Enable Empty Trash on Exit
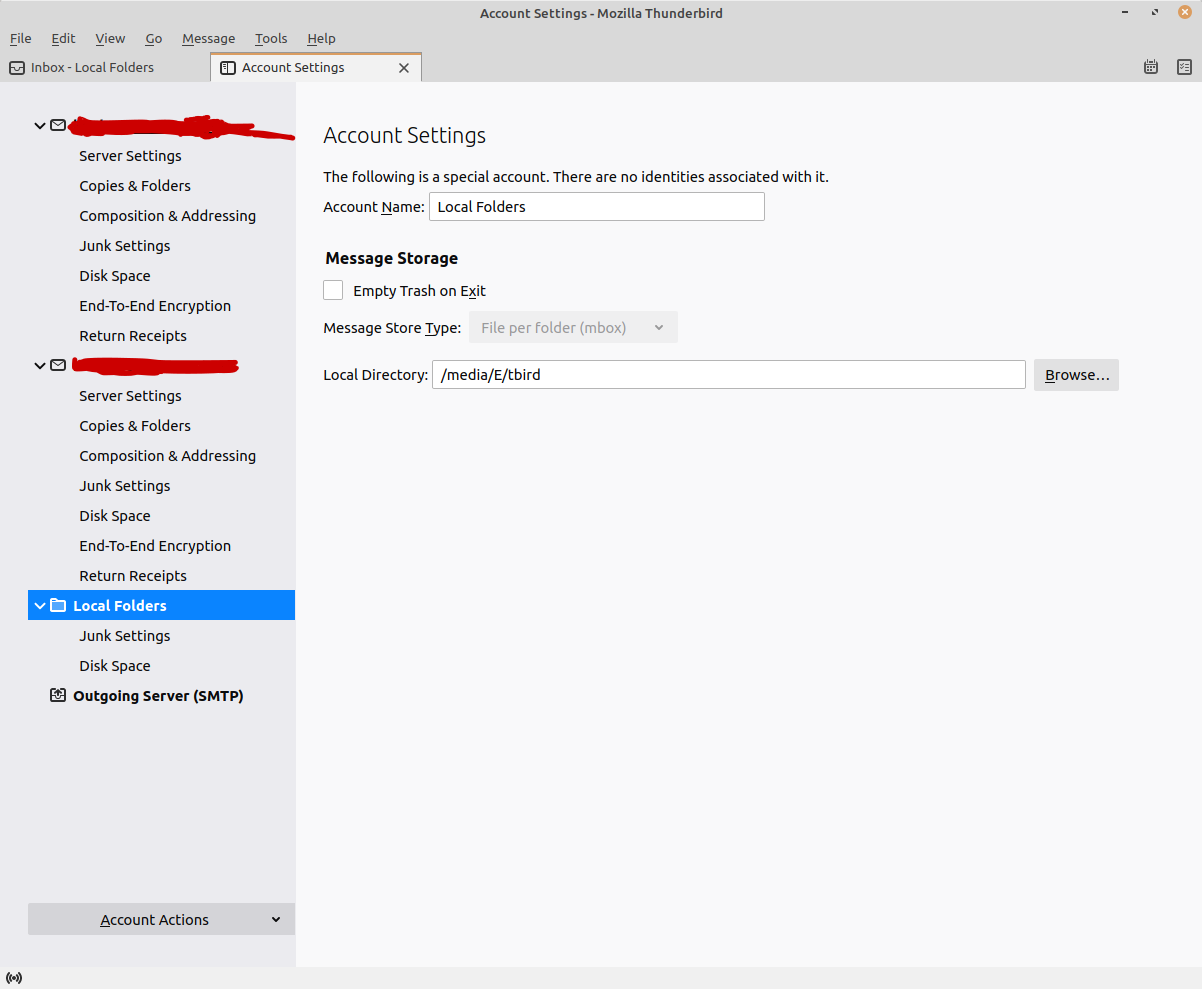 (x=333, y=290)
